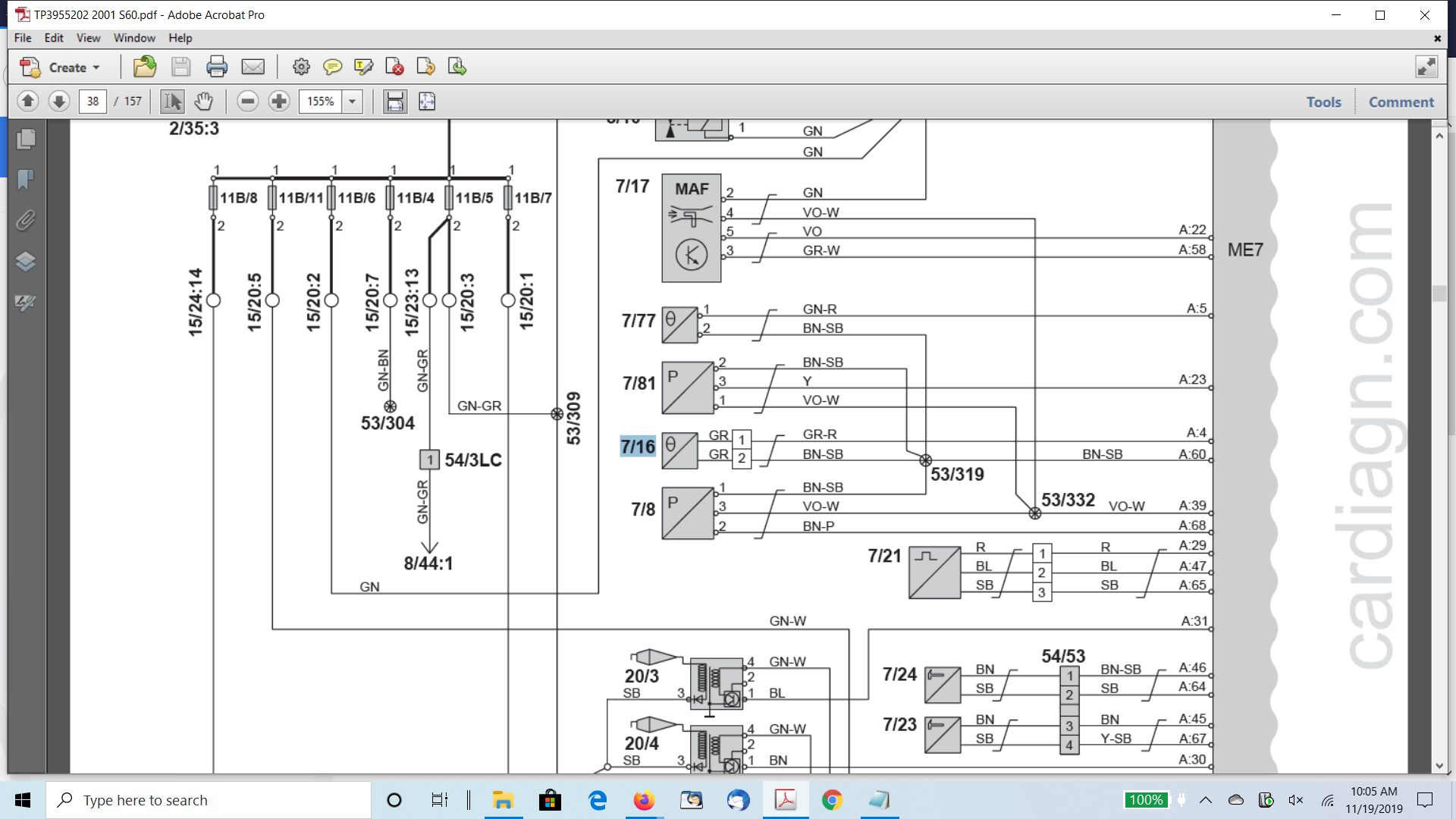Print the document with printer icon
This screenshot has width=1456, height=819.
click(217, 67)
